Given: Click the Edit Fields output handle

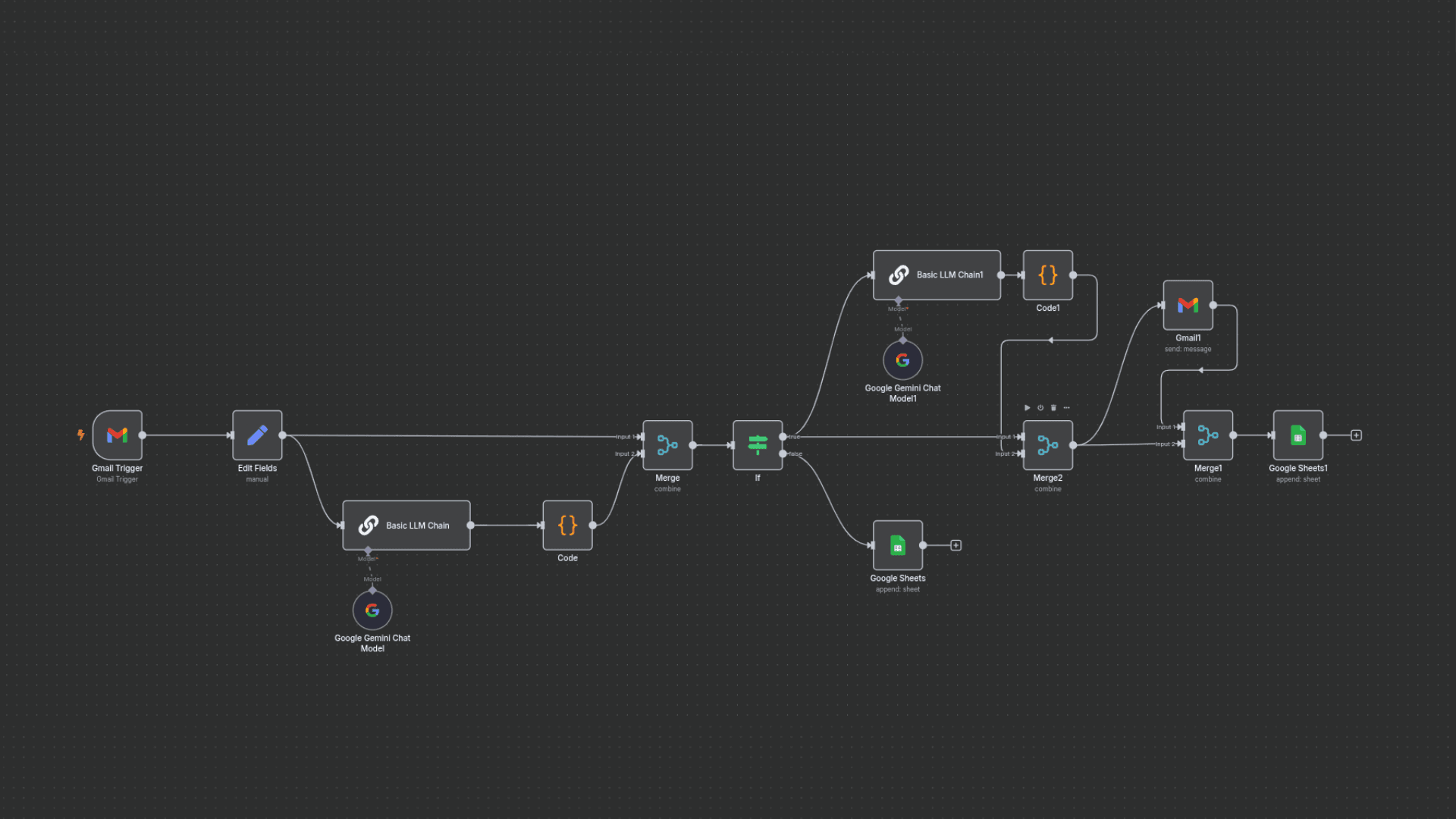Looking at the screenshot, I should pyautogui.click(x=282, y=435).
